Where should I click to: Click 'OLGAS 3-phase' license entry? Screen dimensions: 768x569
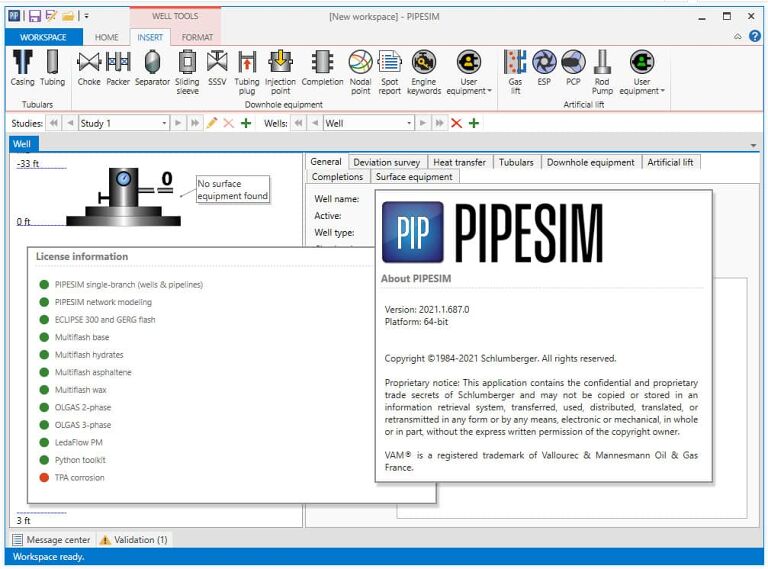point(83,425)
